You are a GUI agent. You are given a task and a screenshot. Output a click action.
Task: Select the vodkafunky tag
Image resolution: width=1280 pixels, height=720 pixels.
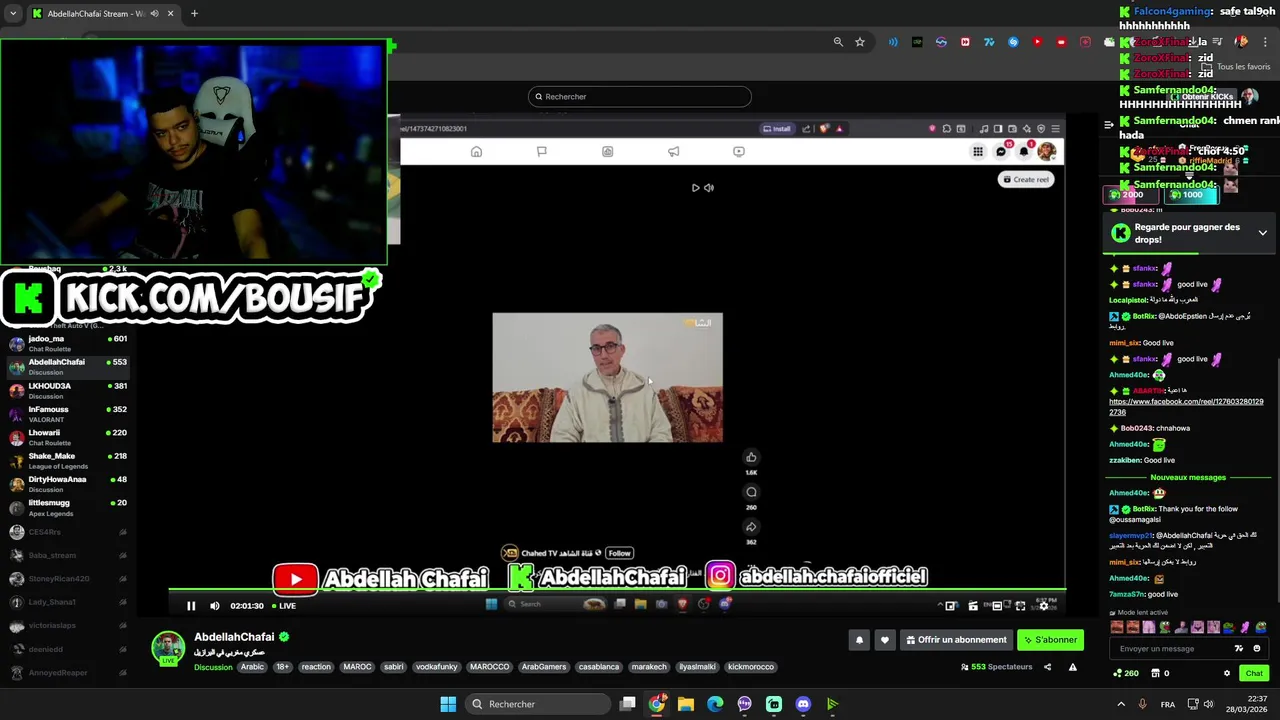[x=437, y=667]
